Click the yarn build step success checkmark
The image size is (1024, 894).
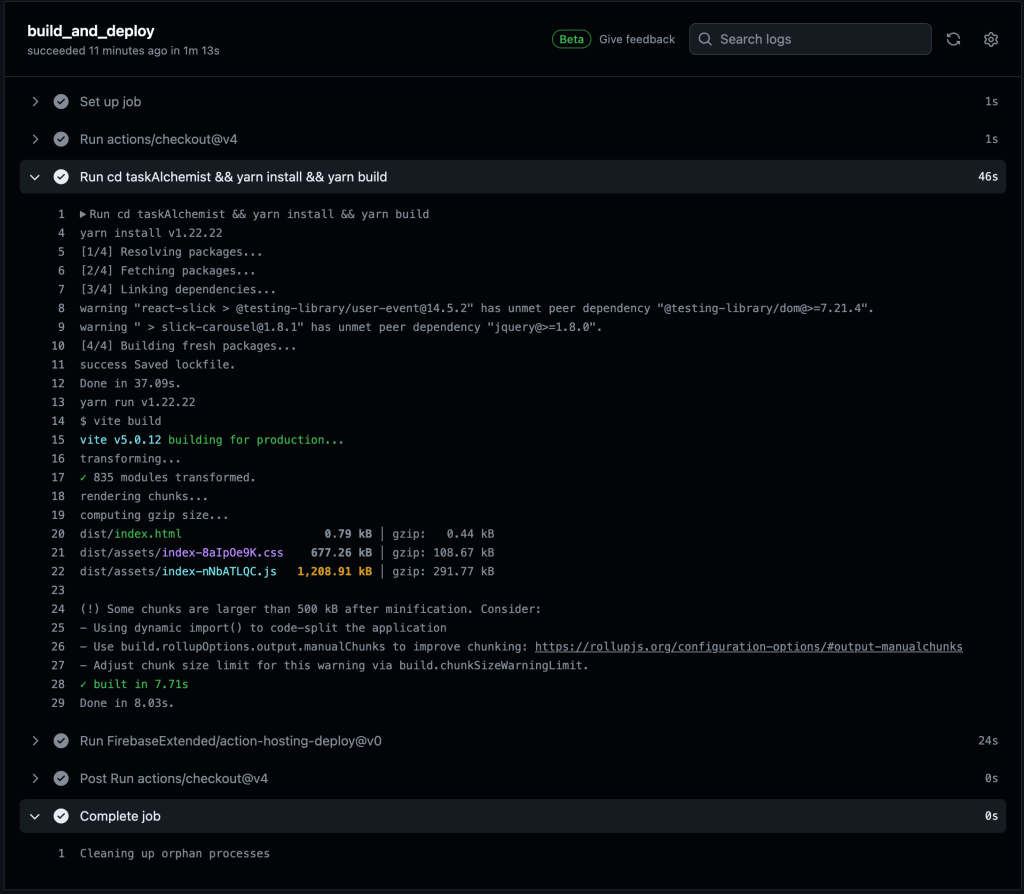pos(61,177)
